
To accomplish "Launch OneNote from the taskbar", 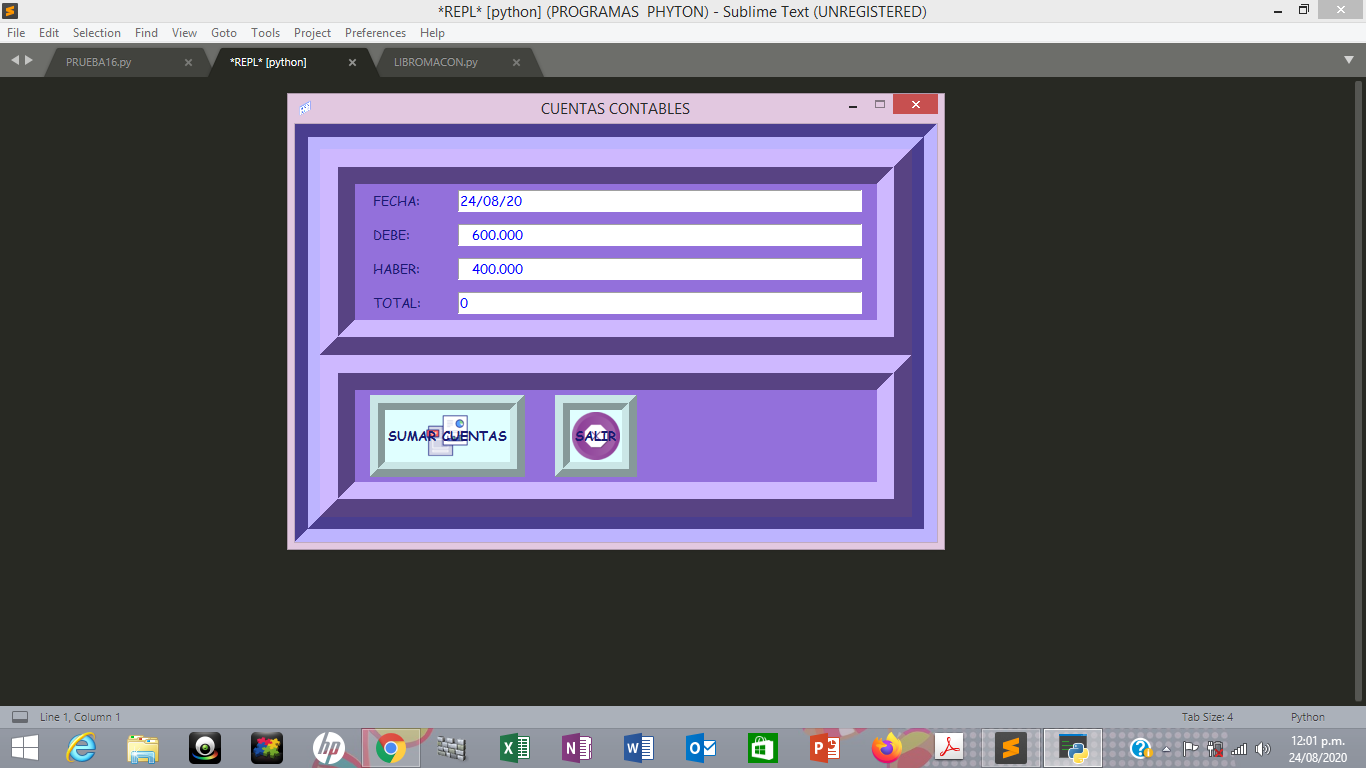I will (577, 748).
